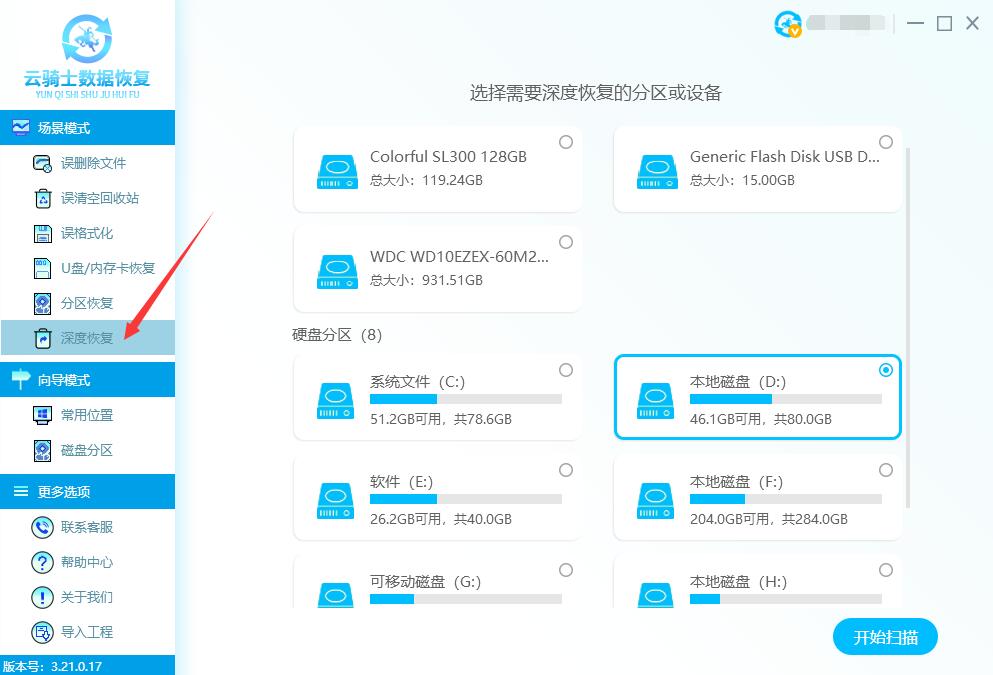This screenshot has width=993, height=675.
Task: Select the 本地磁盘 (H:) radio button
Action: point(886,570)
